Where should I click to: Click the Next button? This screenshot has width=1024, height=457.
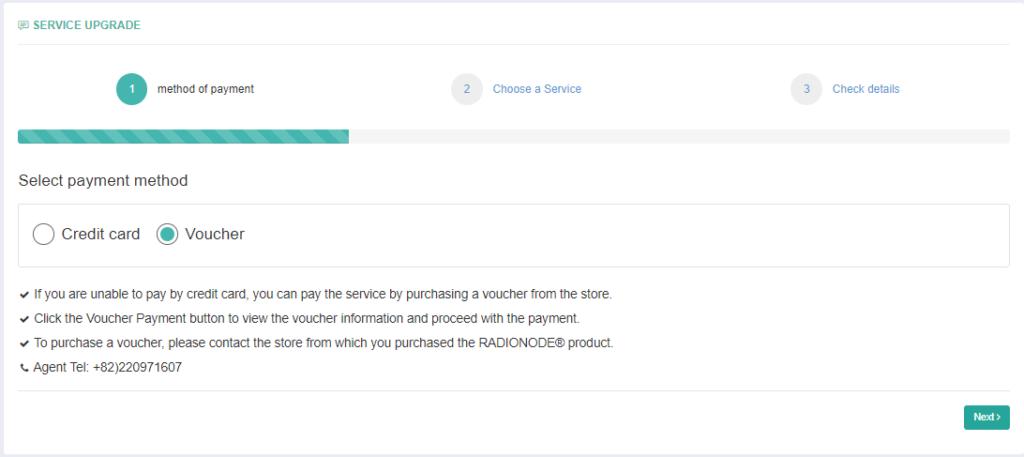point(987,417)
